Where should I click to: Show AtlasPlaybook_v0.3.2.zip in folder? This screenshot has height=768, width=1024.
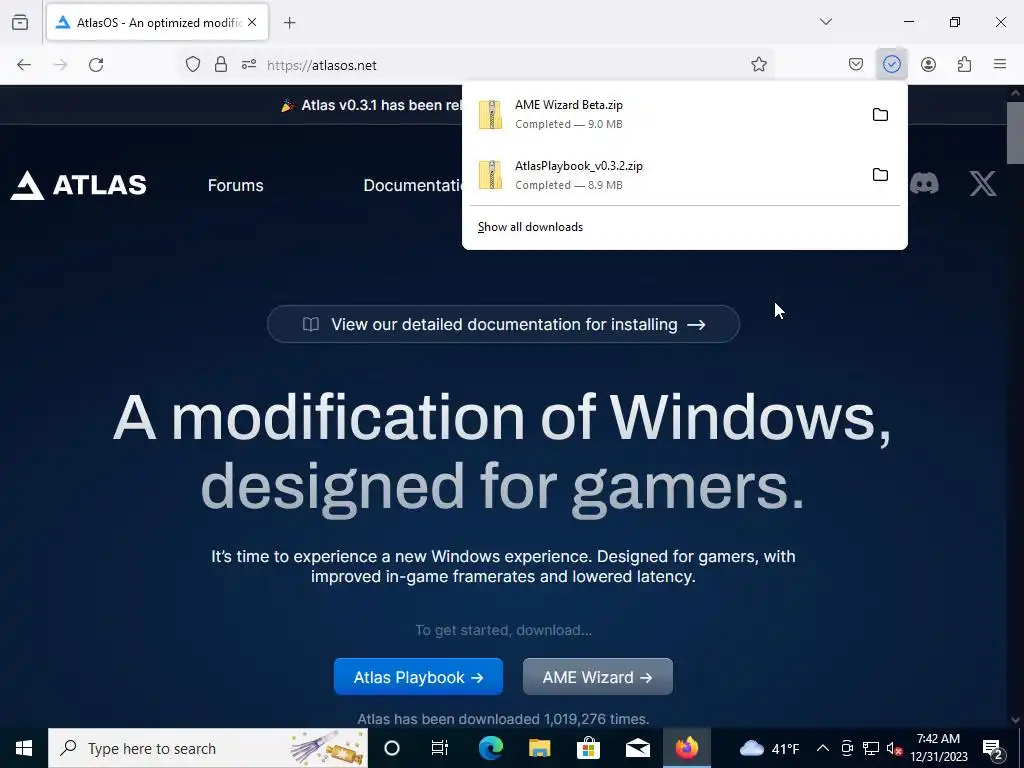tap(880, 175)
